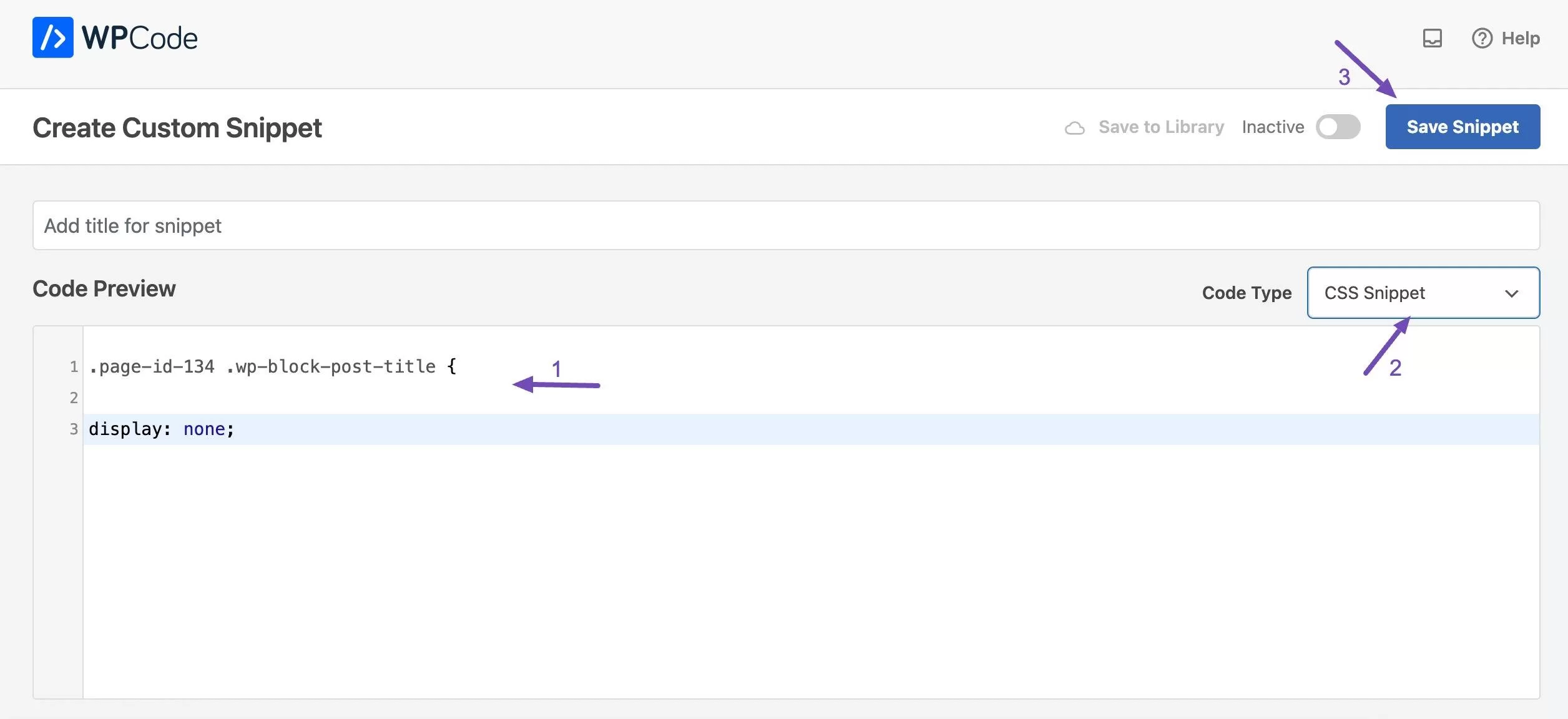The image size is (1568, 719).
Task: Click line number 3 in editor gutter
Action: tap(74, 429)
